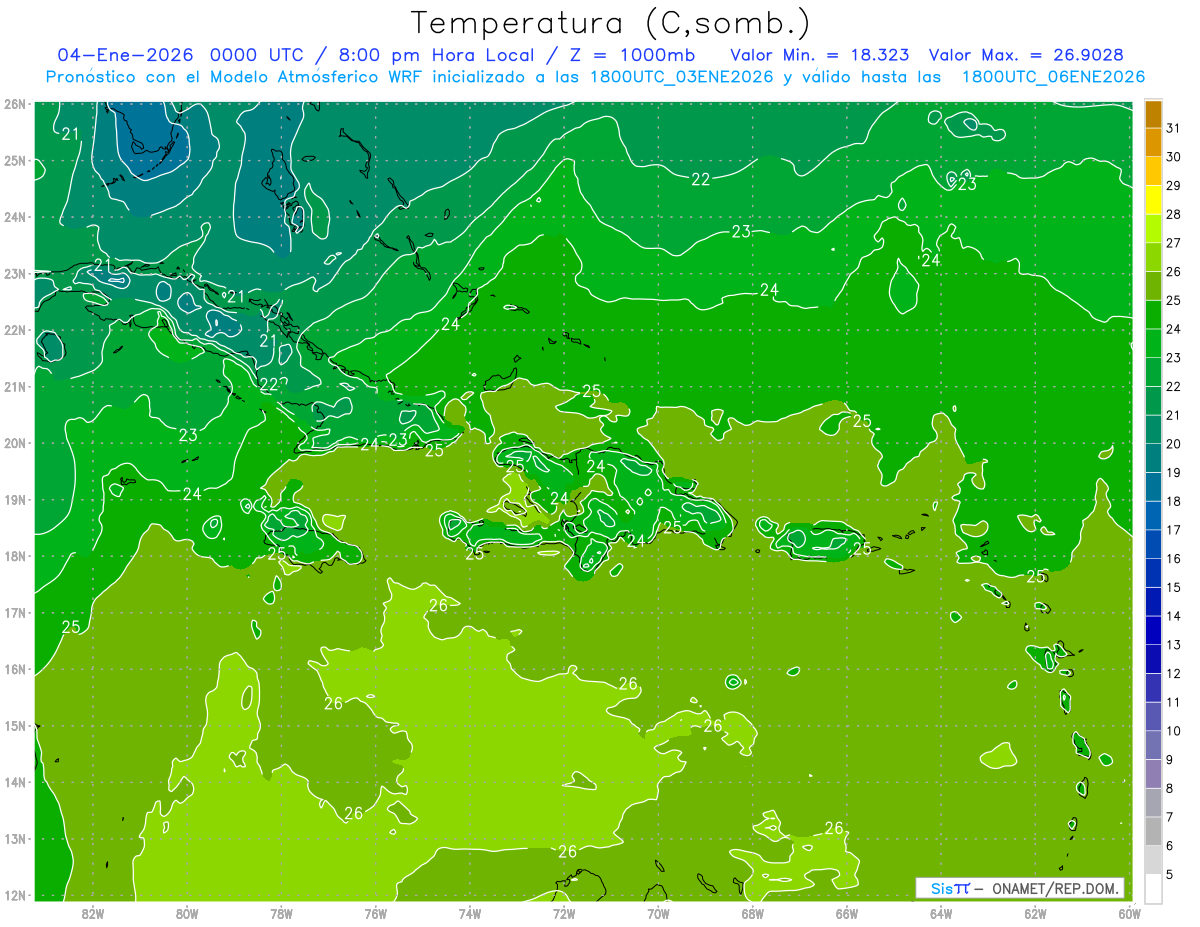Click the '74W' longitude axis label
1200x927 pixels.
[470, 912]
